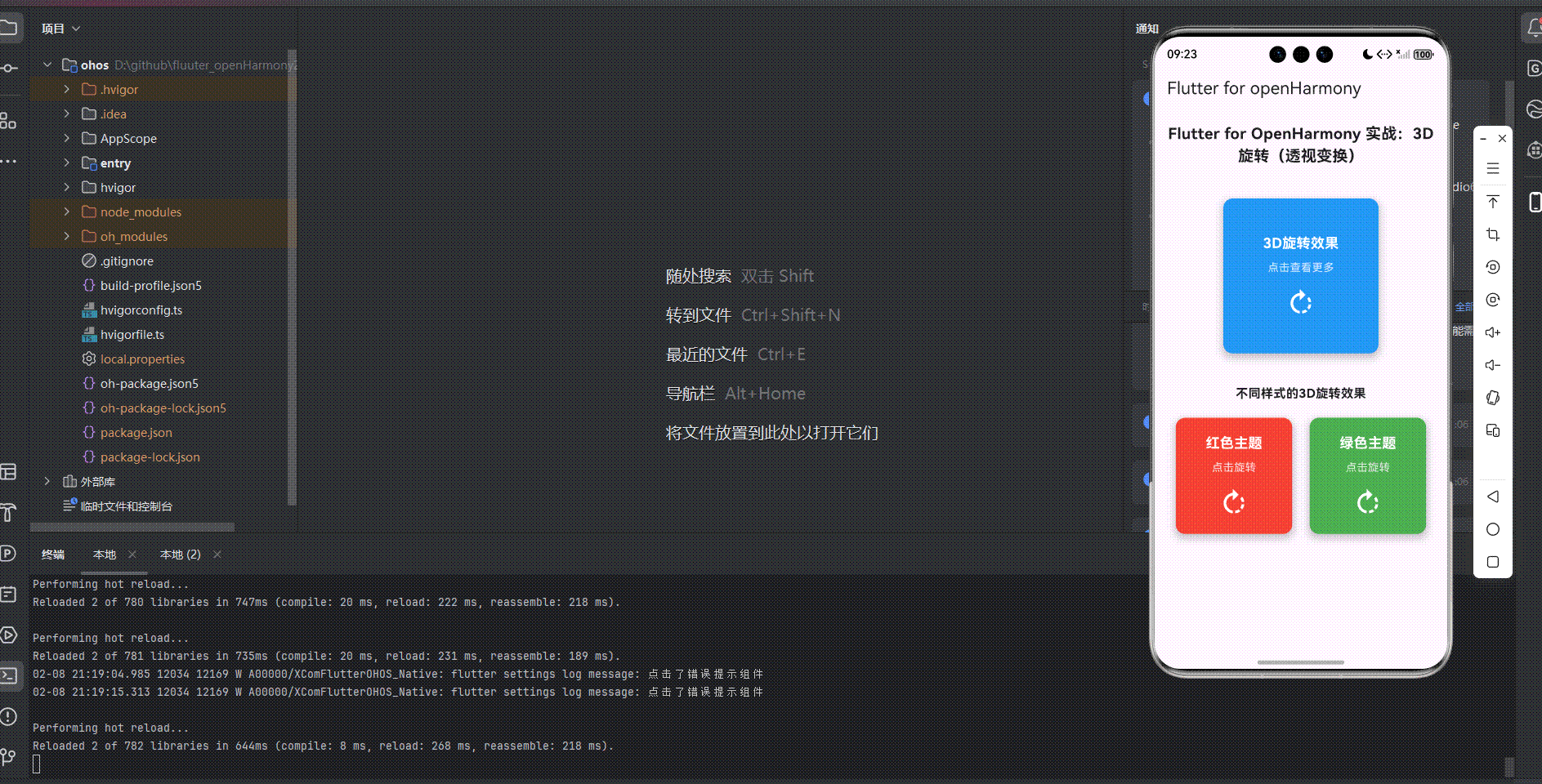This screenshot has width=1542, height=784.
Task: Tap the blue 3D旋转效果 card
Action: pyautogui.click(x=1300, y=276)
